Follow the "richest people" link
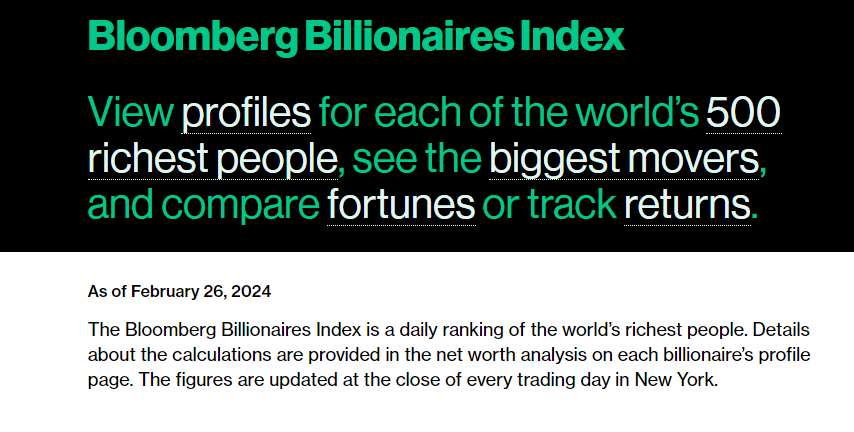This screenshot has height=432, width=854. tap(212, 159)
